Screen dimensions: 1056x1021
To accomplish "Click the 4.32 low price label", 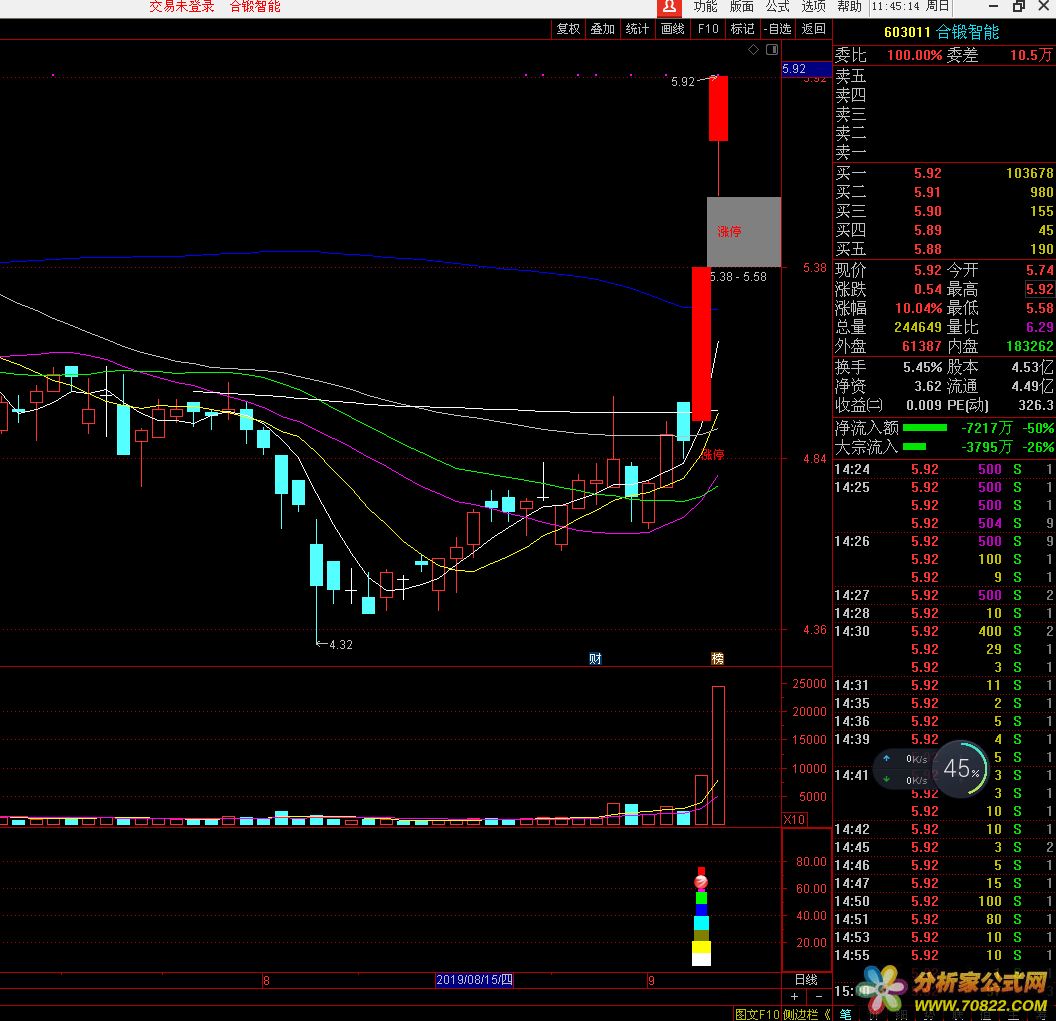I will [x=341, y=645].
